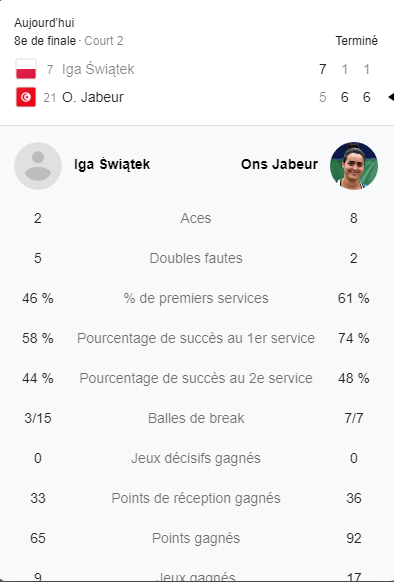Click the Poland flag icon
The width and height of the screenshot is (394, 582).
click(26, 69)
